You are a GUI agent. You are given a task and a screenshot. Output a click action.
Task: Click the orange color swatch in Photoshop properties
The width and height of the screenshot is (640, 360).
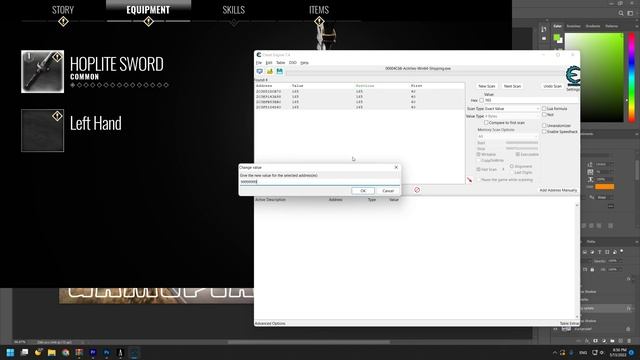point(604,187)
